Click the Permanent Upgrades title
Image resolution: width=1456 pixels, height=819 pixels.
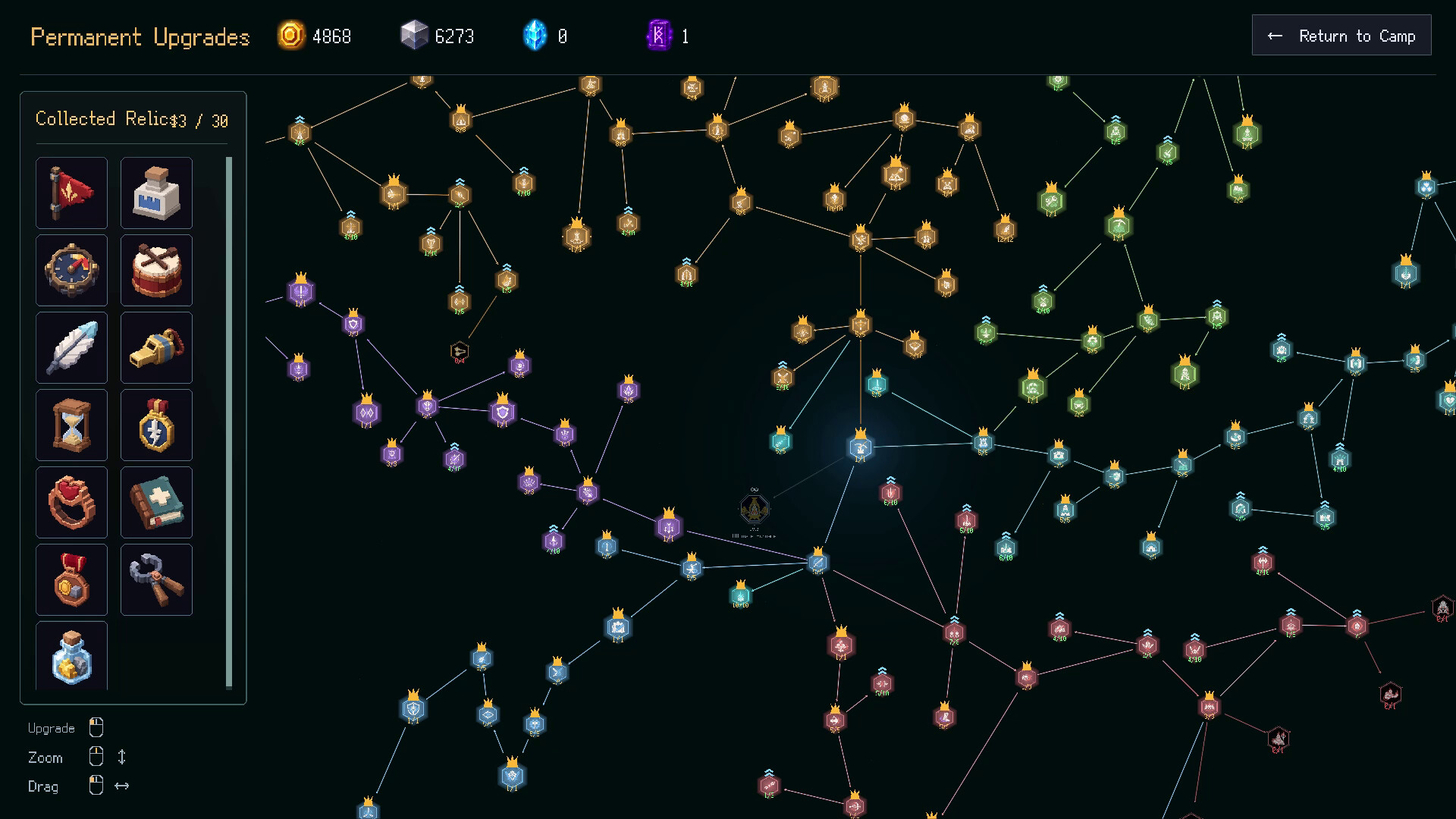click(140, 37)
